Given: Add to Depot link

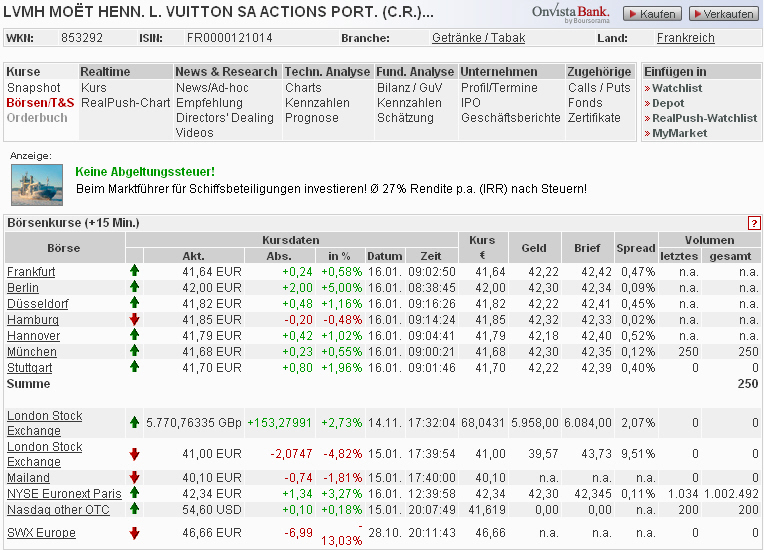Looking at the screenshot, I should pos(668,103).
